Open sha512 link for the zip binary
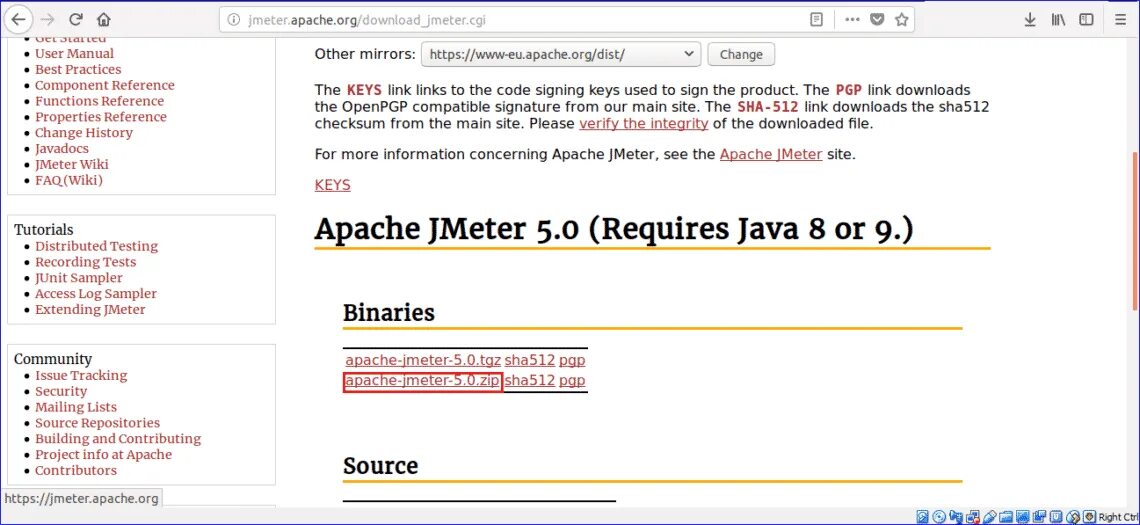Viewport: 1140px width, 525px height. pyautogui.click(x=530, y=380)
